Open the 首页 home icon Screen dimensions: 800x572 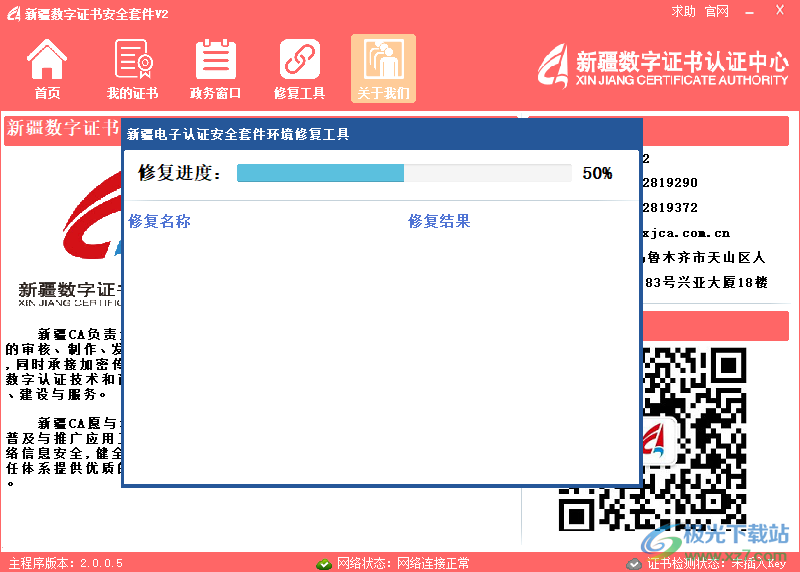pos(47,69)
